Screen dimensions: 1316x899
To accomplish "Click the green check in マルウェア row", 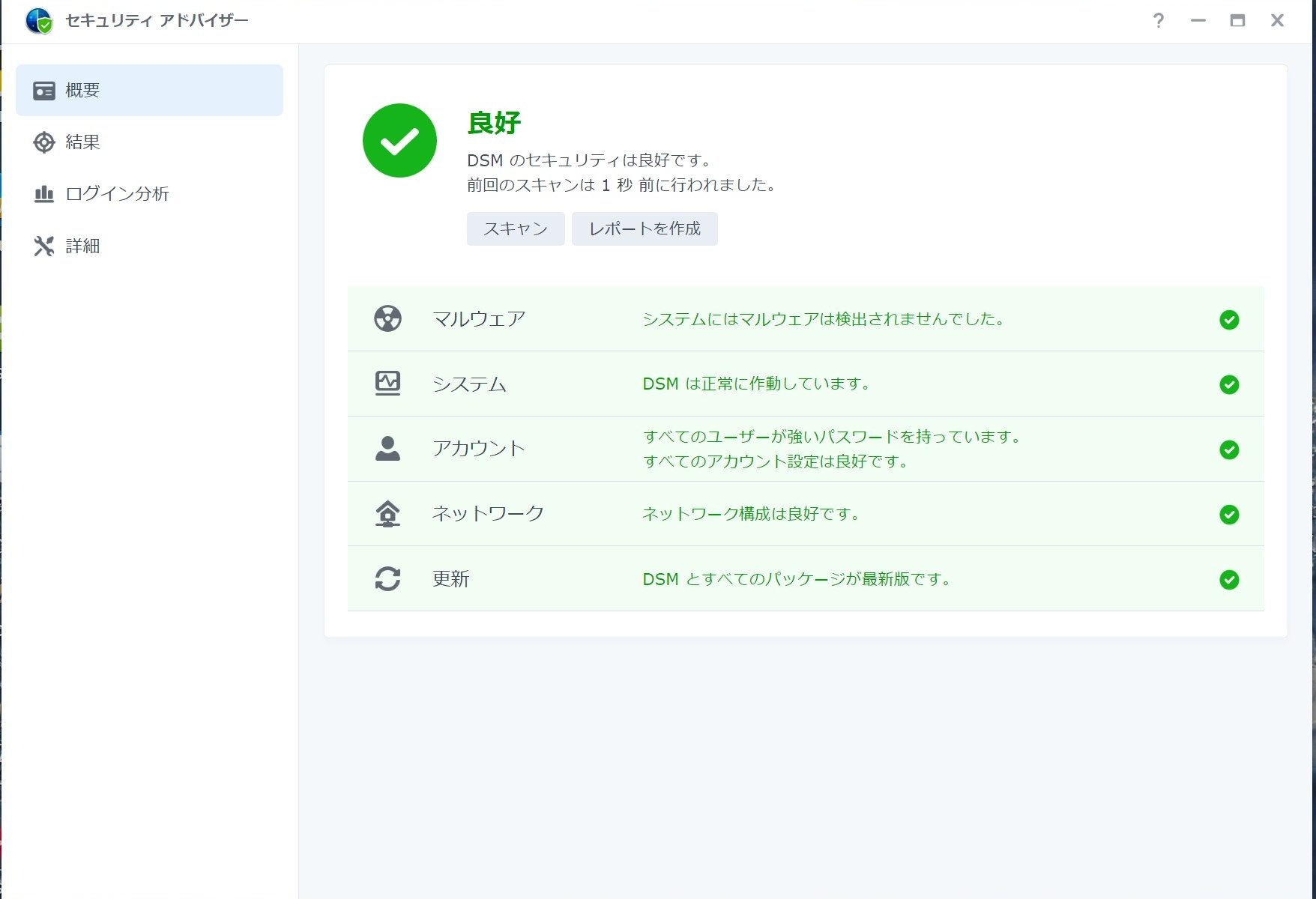I will (1229, 320).
